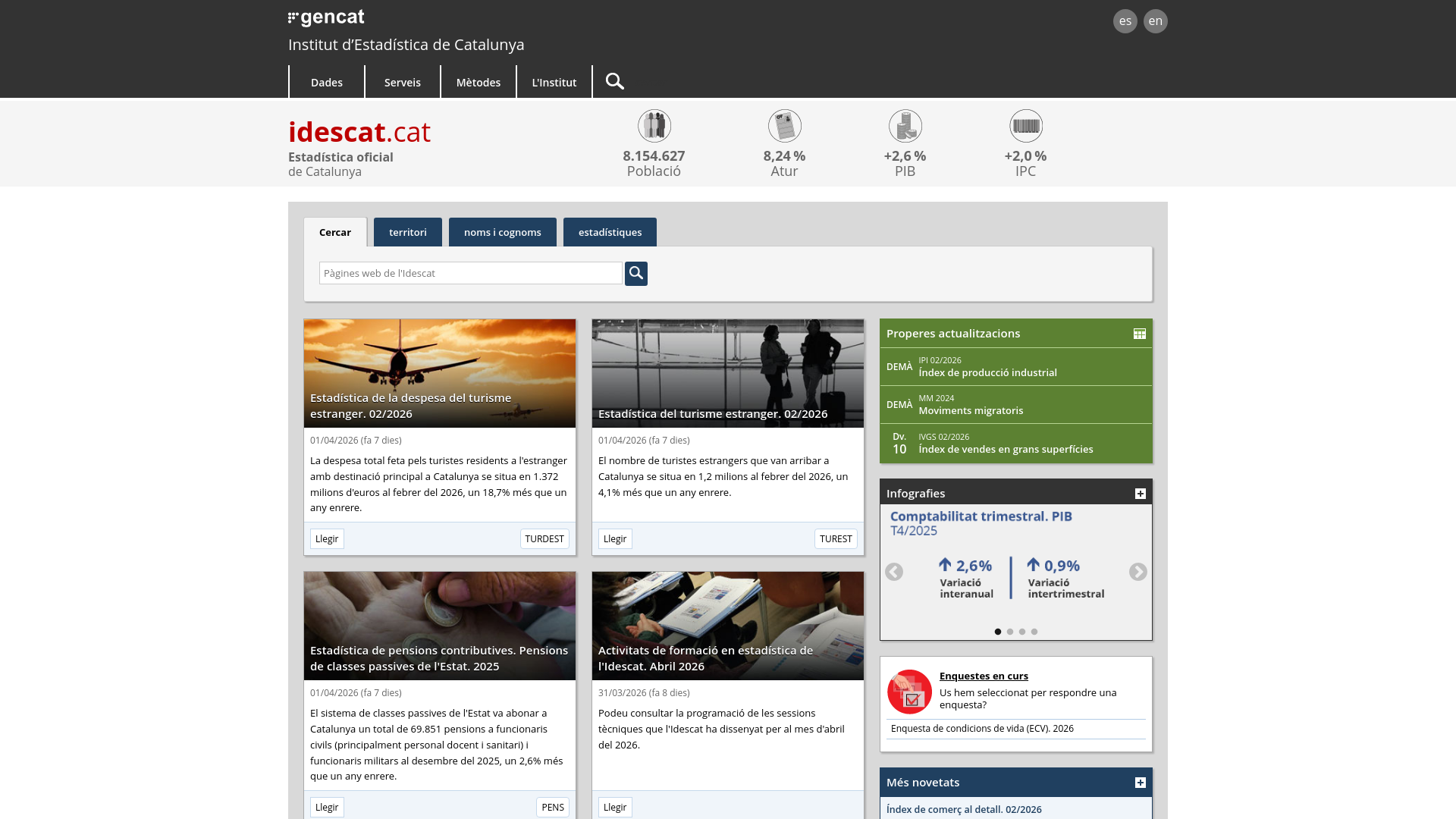Open silhouette travellers thumbnail of turisme estranger

pos(728,373)
